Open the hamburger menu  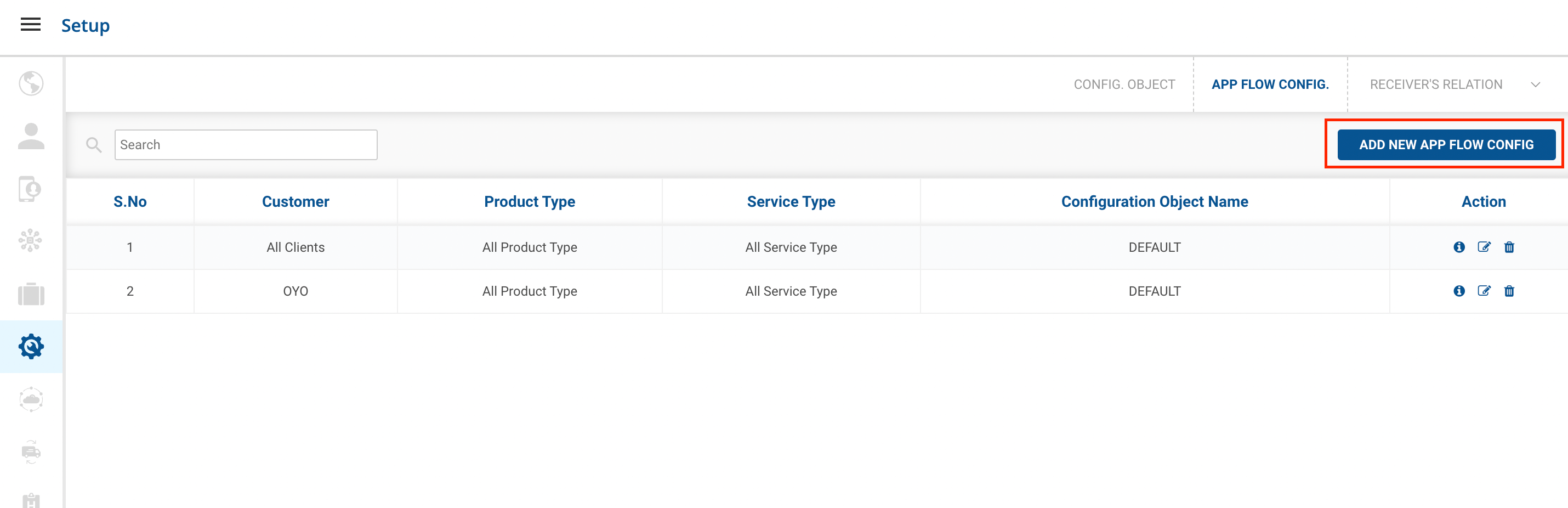(31, 24)
